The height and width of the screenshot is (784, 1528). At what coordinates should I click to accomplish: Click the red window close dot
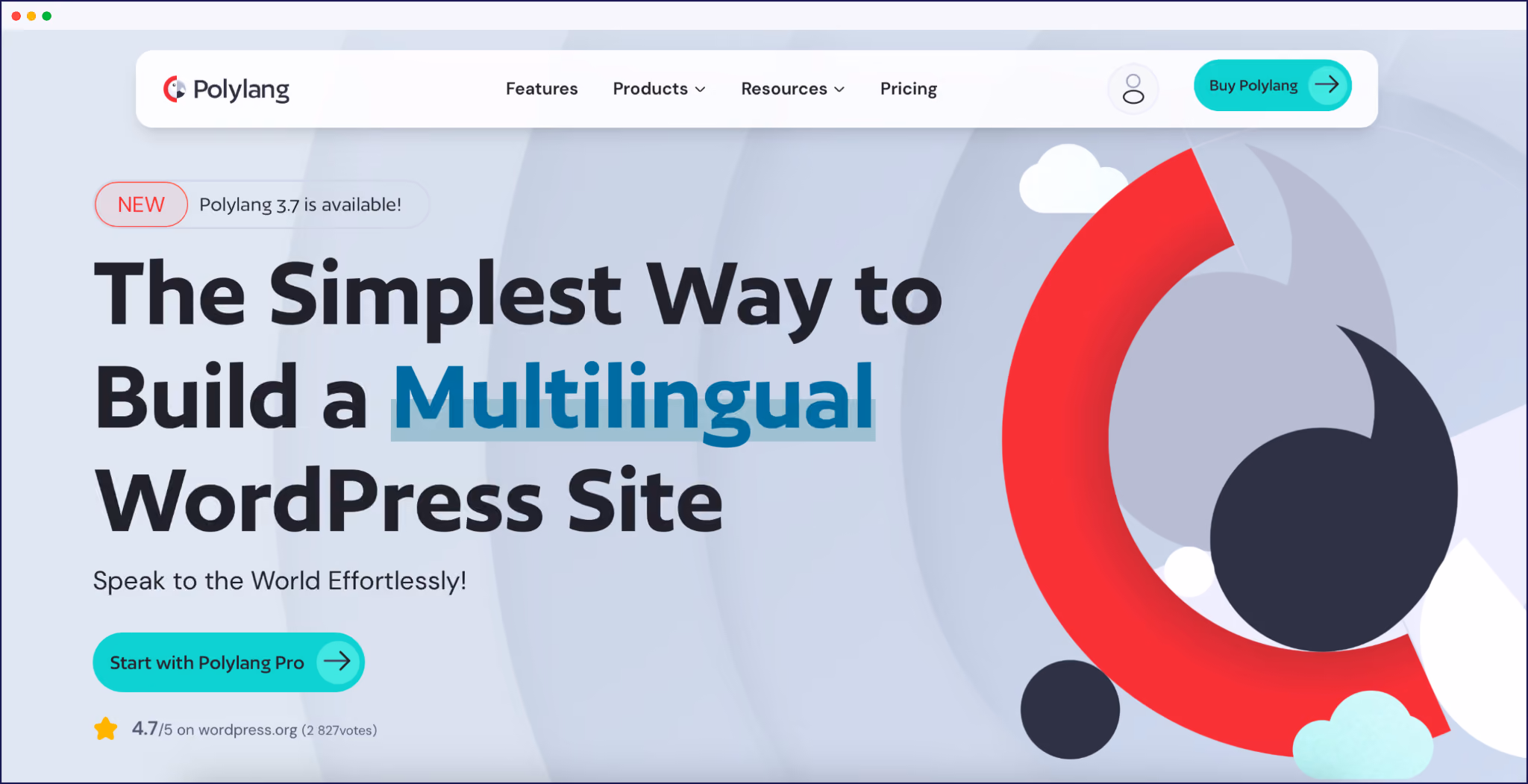(x=16, y=16)
